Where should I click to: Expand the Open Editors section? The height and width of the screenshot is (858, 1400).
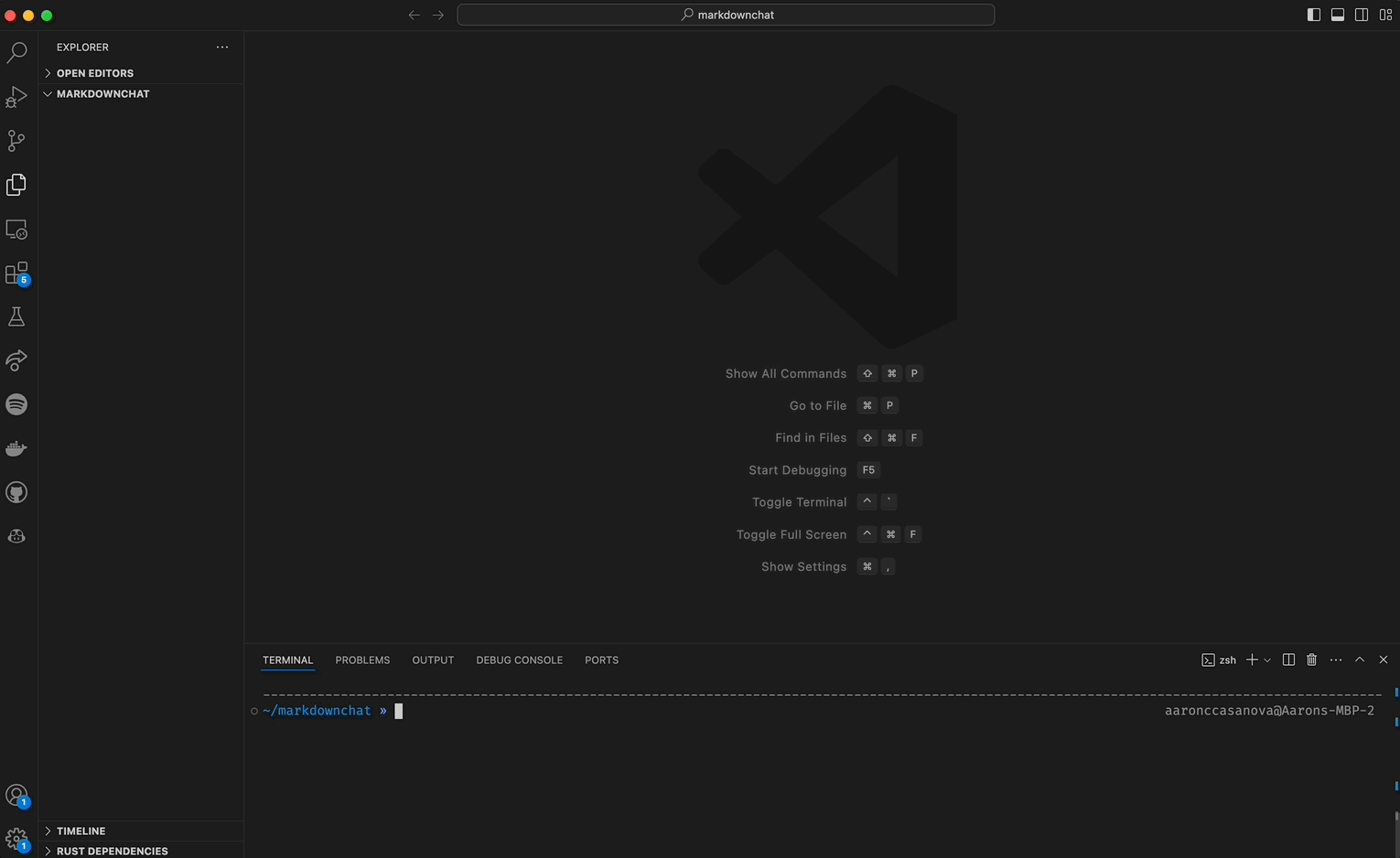coord(141,73)
